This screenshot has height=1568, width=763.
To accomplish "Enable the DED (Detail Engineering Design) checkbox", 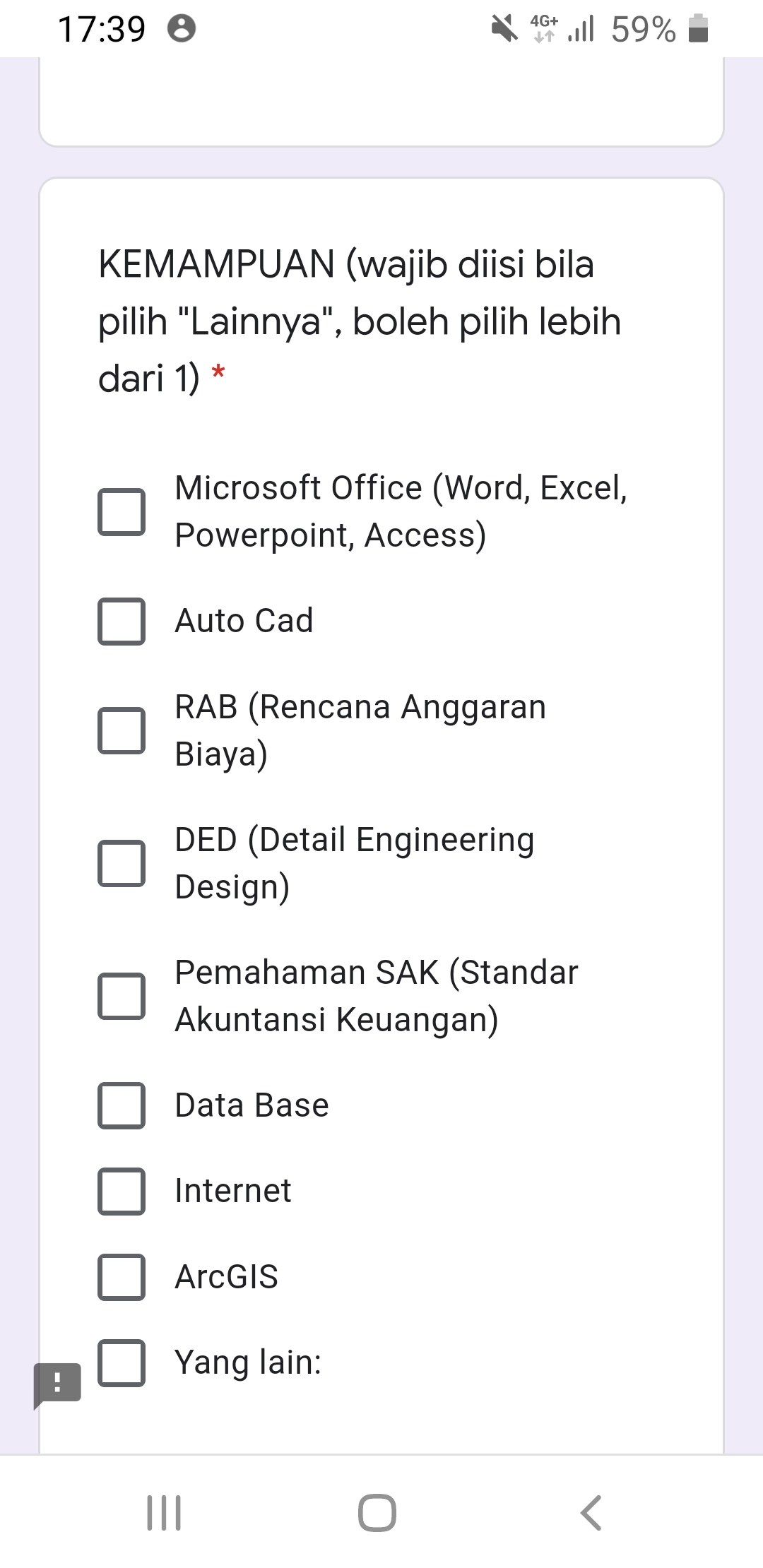I will point(122,863).
